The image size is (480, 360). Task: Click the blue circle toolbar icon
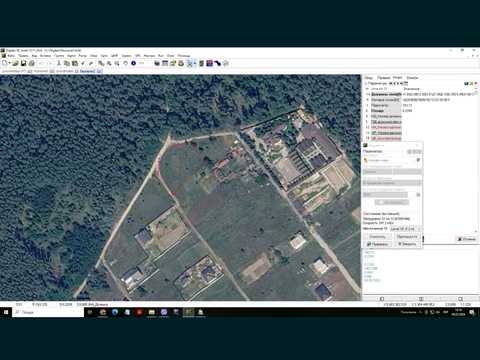133,63
